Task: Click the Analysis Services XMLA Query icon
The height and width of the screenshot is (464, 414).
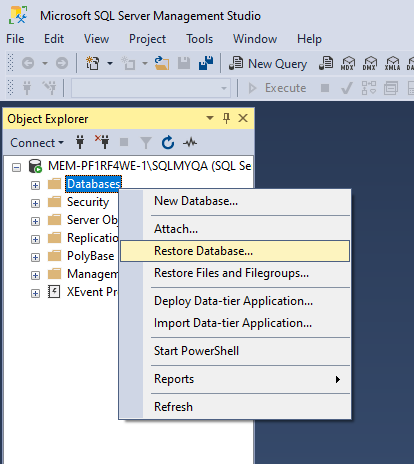Action: tap(392, 63)
